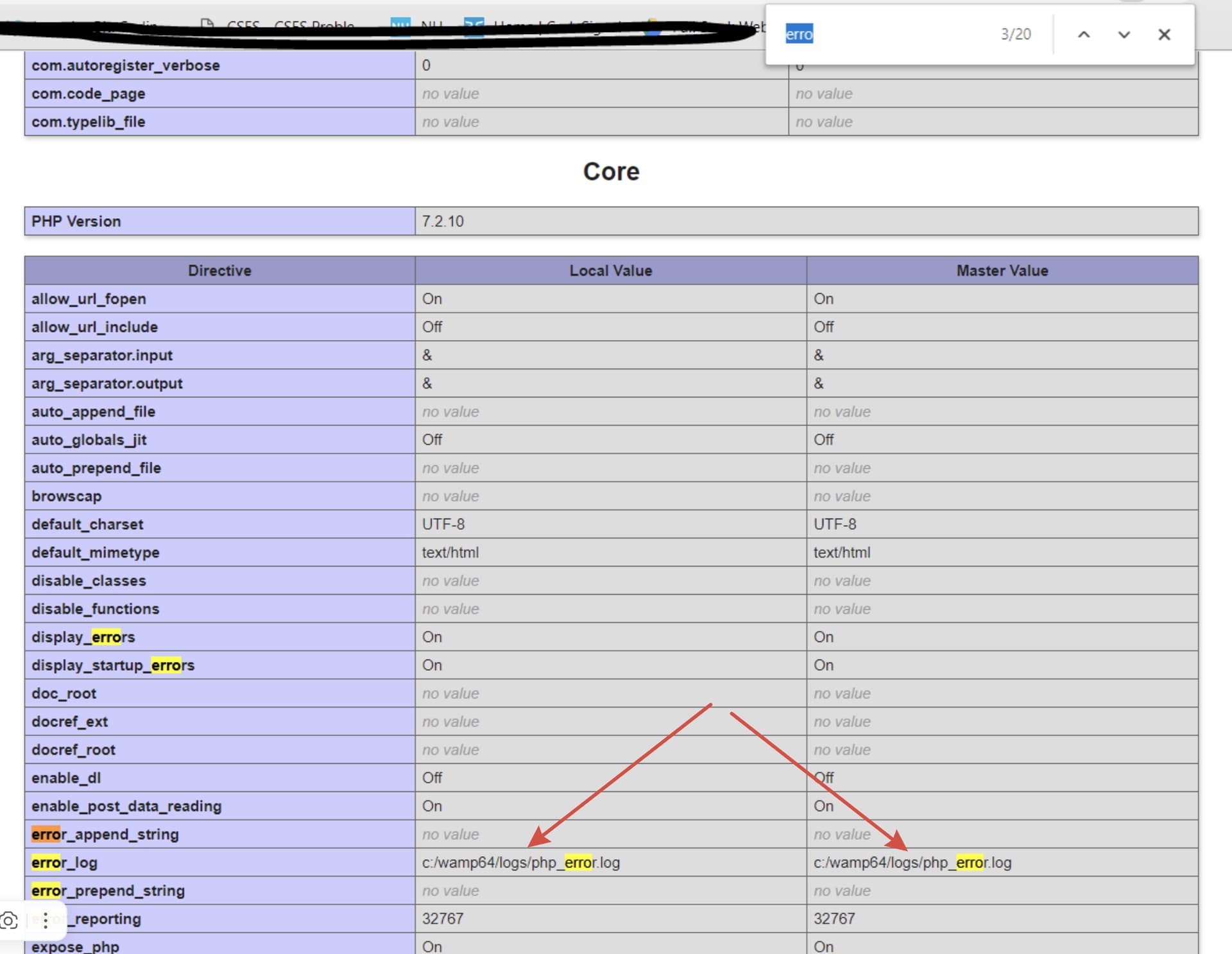Click the display_errors directive cell
The height and width of the screenshot is (954, 1232).
(83, 637)
